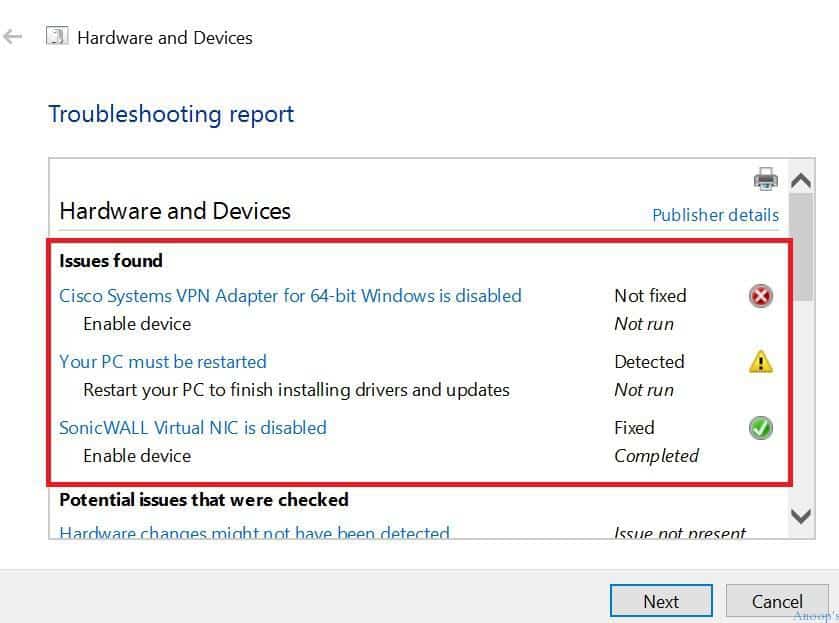Screen dimensions: 839x623
Task: Click the Issues found heading
Action: tap(111, 261)
